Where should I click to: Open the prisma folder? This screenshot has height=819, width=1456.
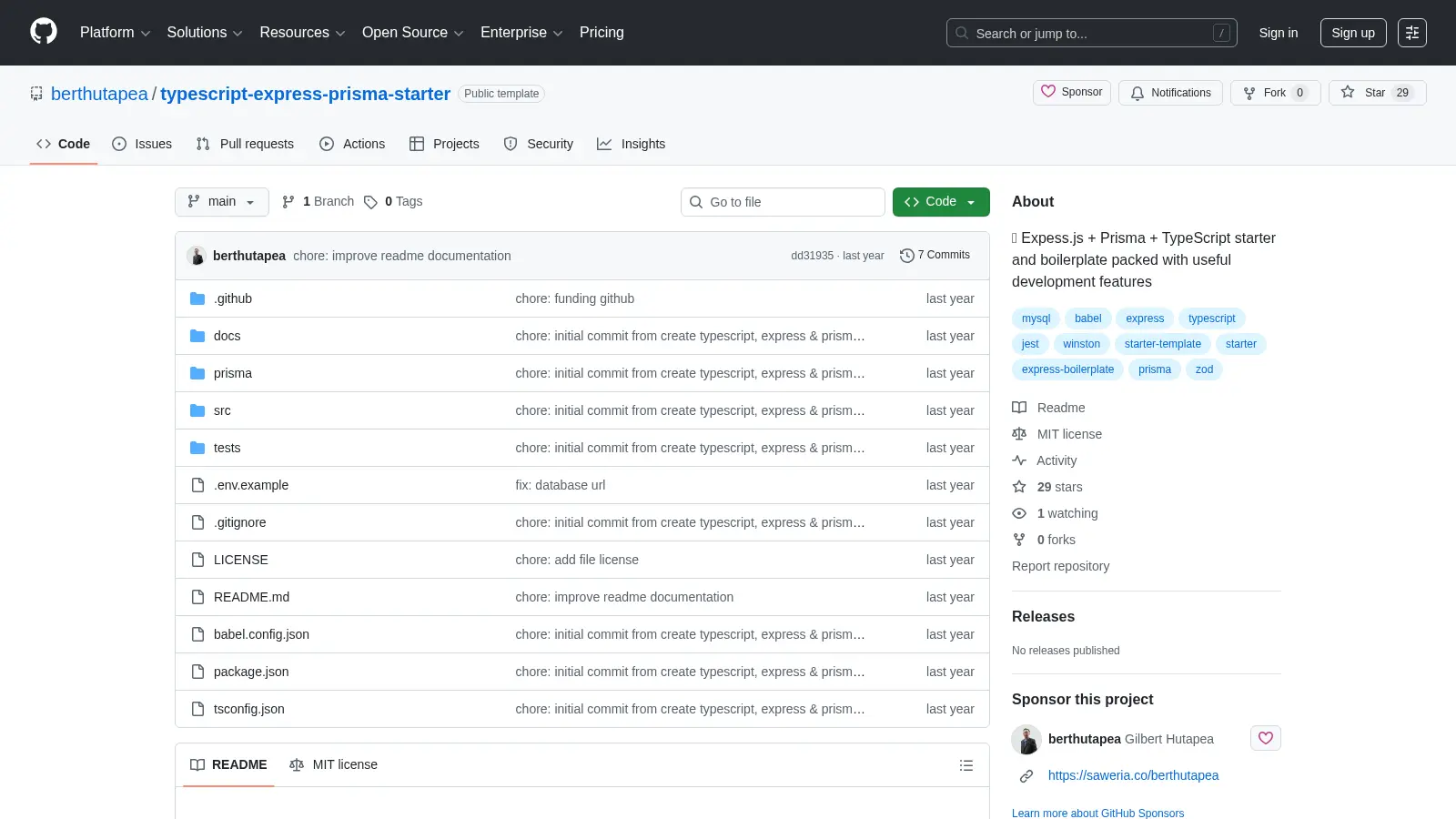(233, 373)
